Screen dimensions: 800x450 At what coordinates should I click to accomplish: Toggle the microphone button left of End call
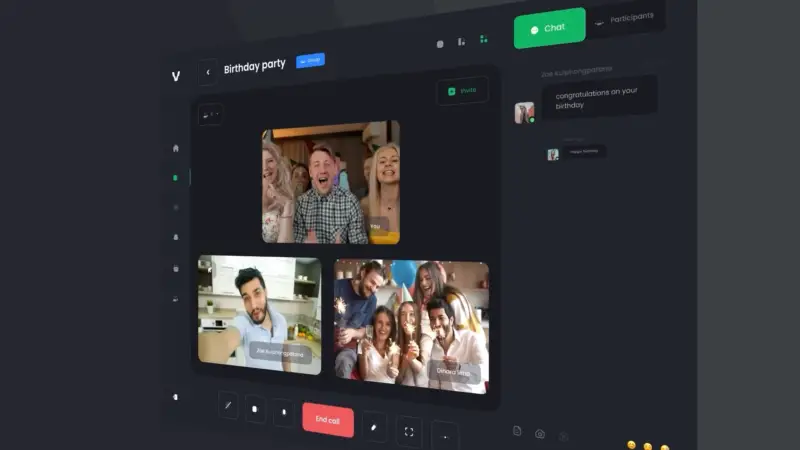(x=283, y=411)
